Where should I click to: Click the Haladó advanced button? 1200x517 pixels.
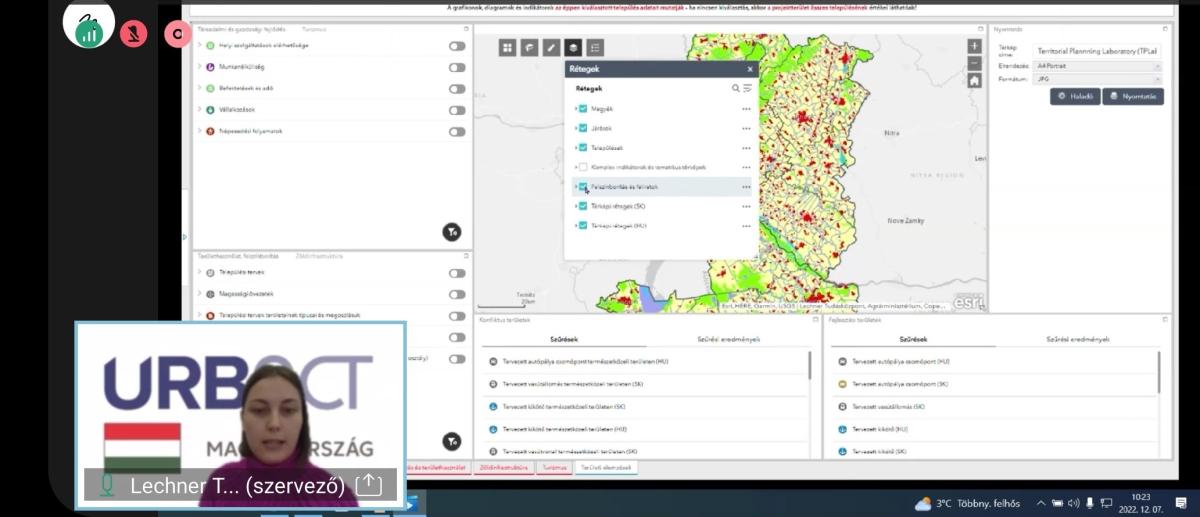[1075, 97]
